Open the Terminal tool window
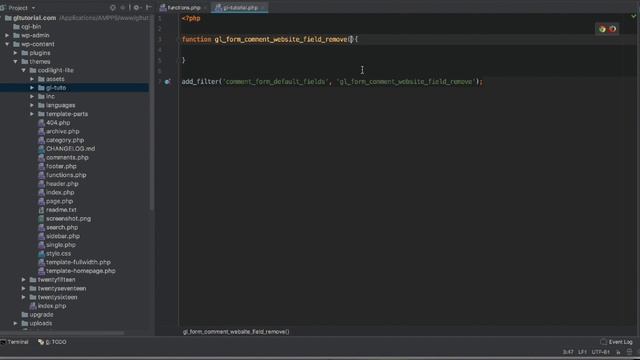The image size is (640, 360). 15,342
